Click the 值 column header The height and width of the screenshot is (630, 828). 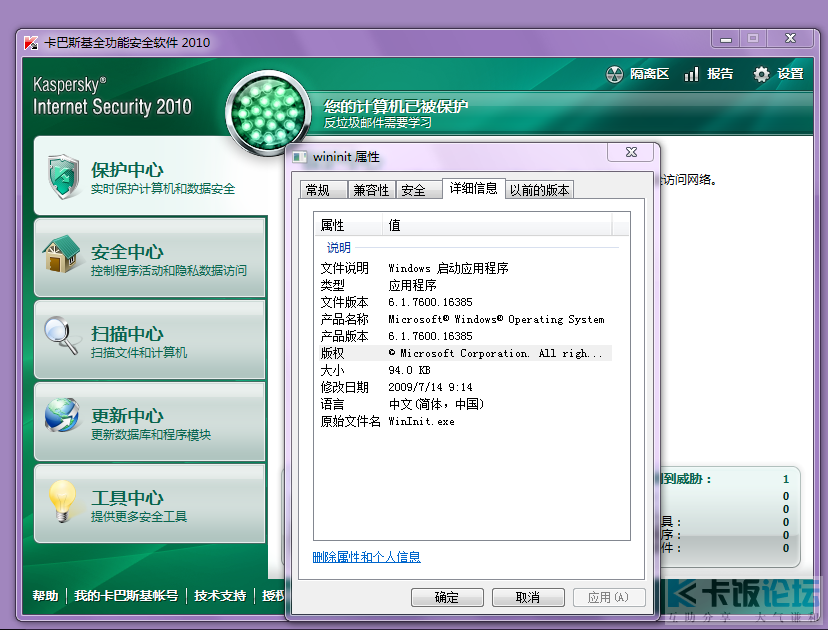pos(497,225)
